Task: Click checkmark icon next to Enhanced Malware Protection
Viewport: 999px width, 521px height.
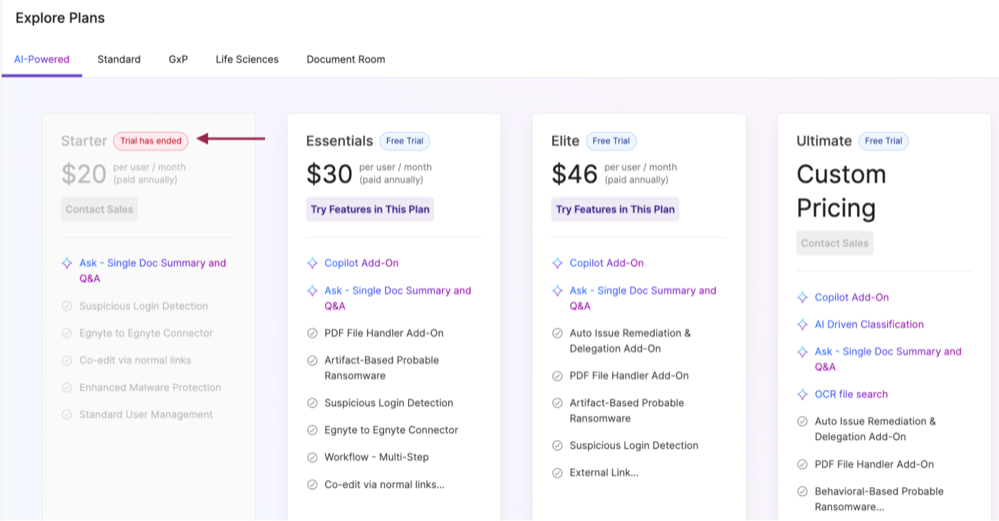Action: coord(67,388)
